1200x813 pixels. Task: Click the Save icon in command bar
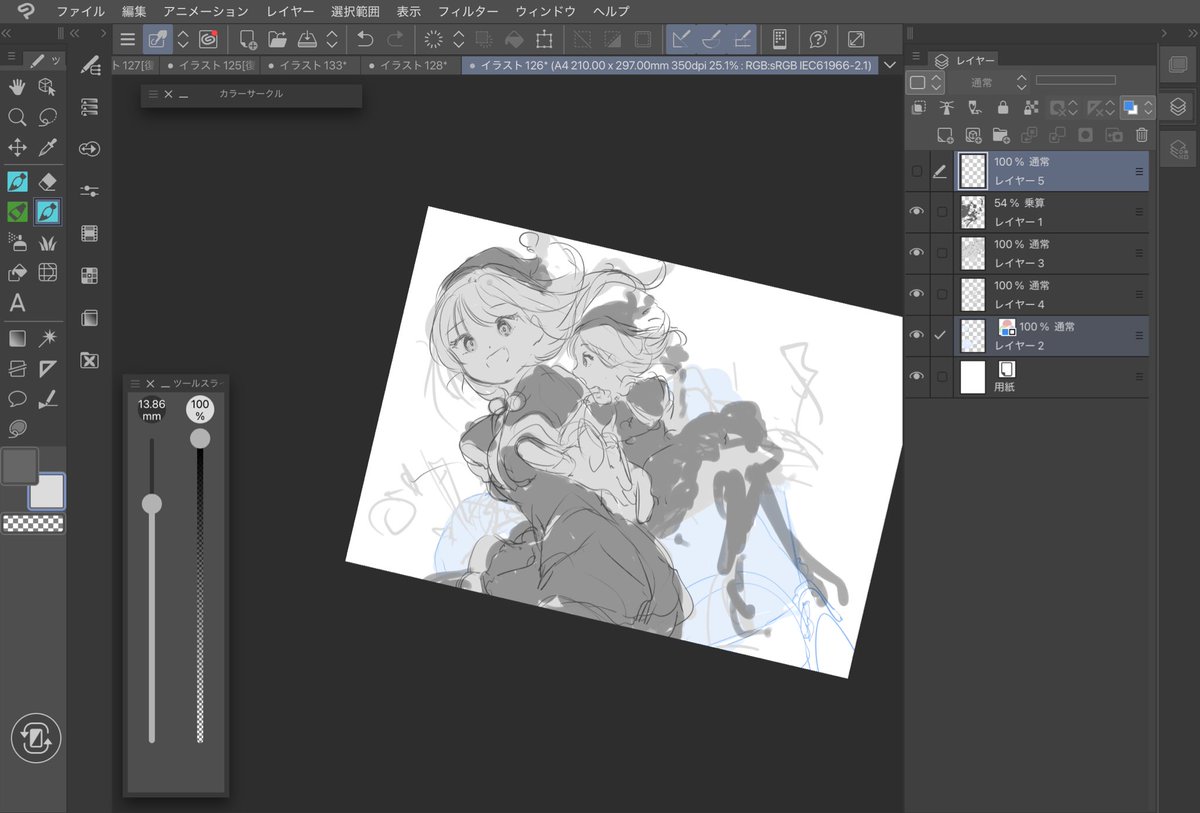point(308,40)
